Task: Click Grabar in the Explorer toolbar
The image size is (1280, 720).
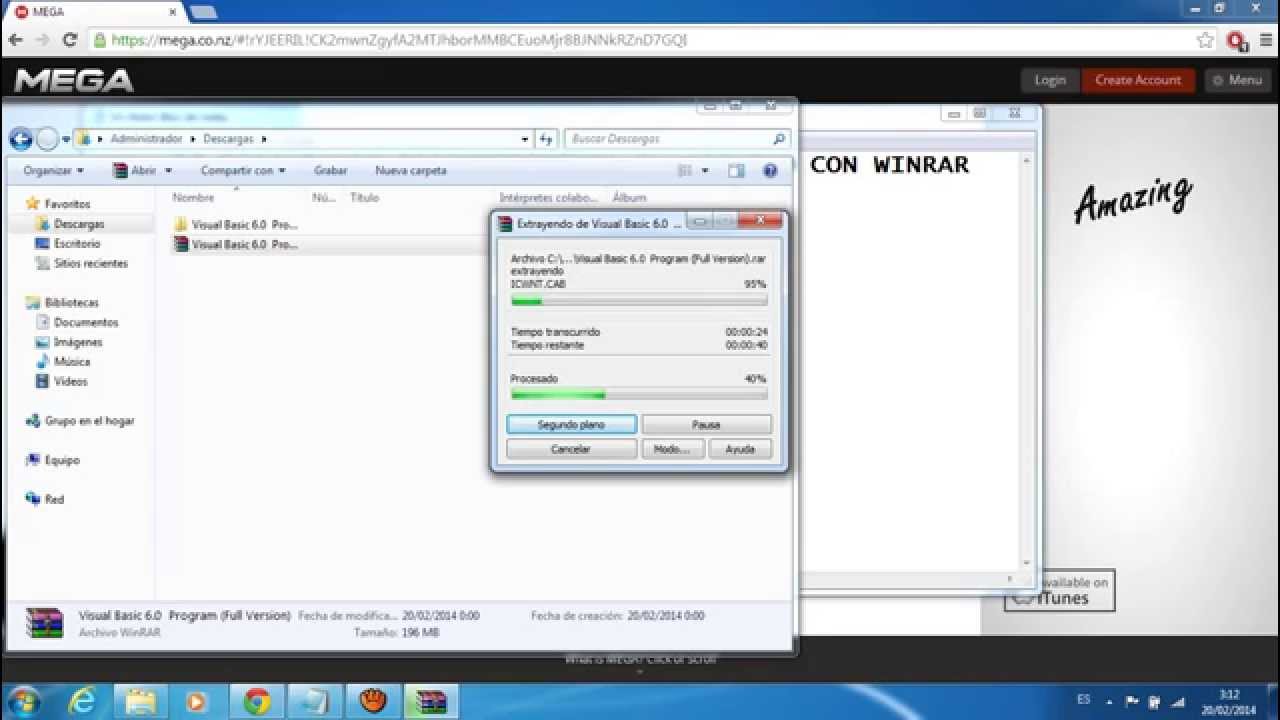Action: [x=330, y=171]
